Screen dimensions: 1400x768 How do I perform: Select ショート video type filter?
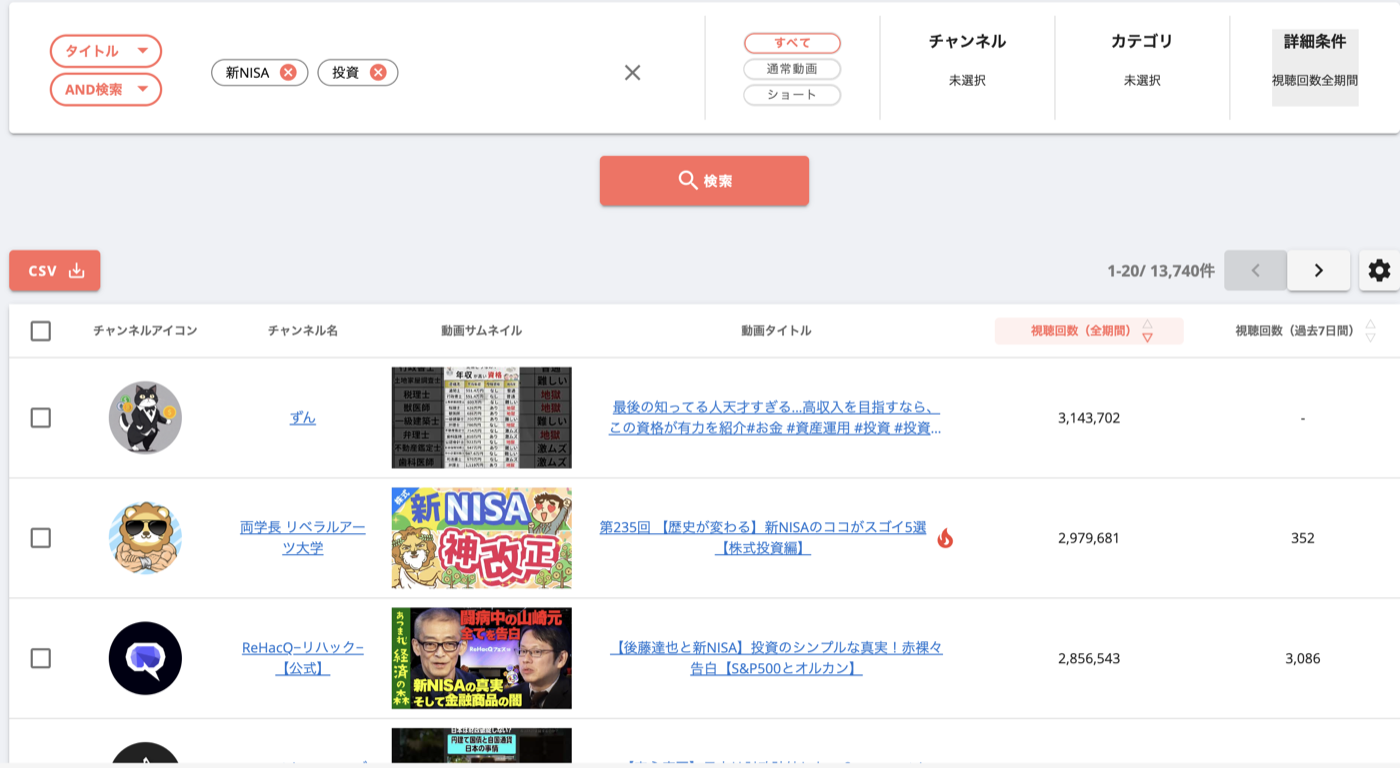click(x=792, y=95)
